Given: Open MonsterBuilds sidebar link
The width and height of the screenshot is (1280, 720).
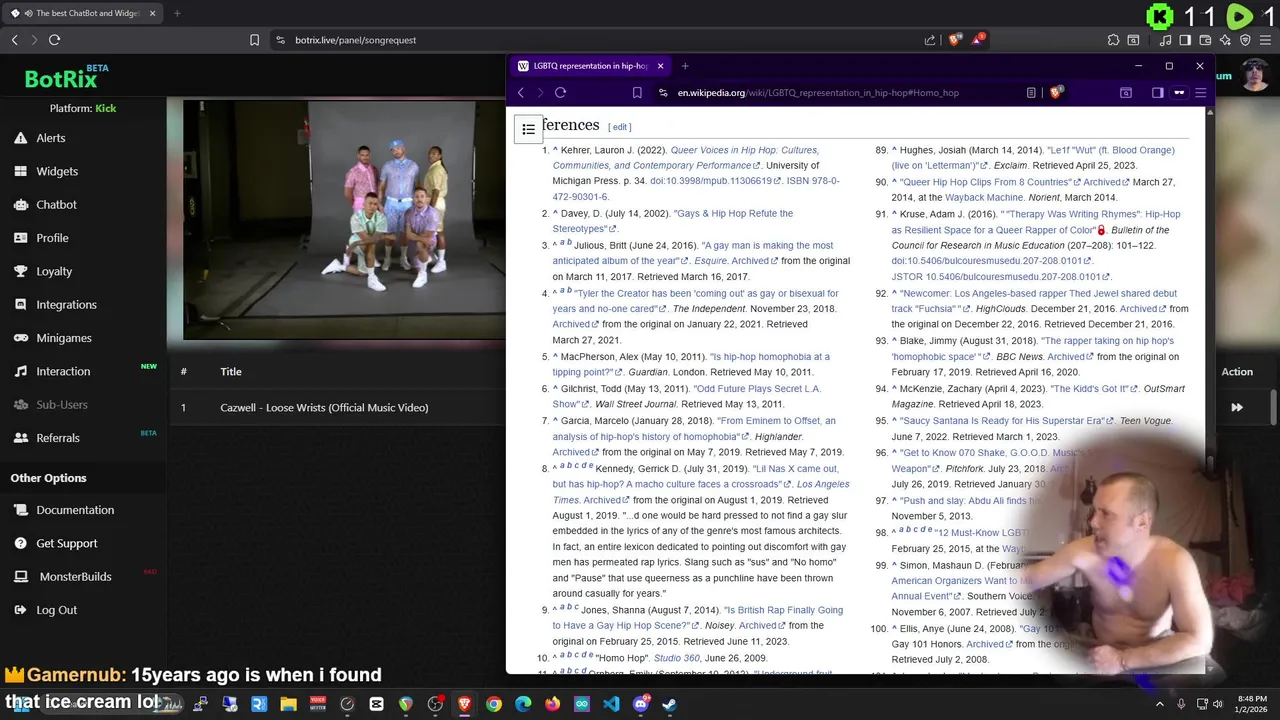Looking at the screenshot, I should (75, 577).
